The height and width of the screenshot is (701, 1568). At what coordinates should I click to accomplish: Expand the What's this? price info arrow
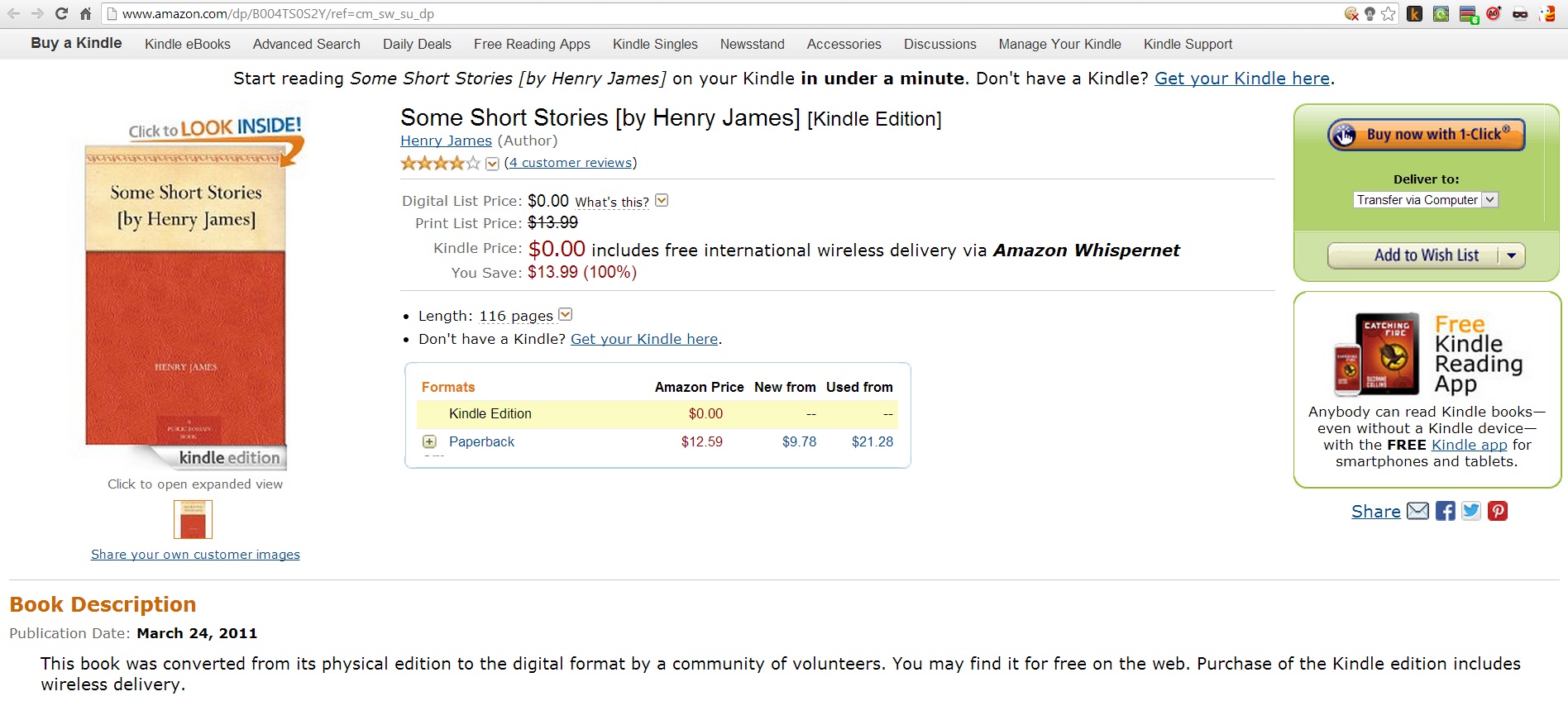[662, 200]
